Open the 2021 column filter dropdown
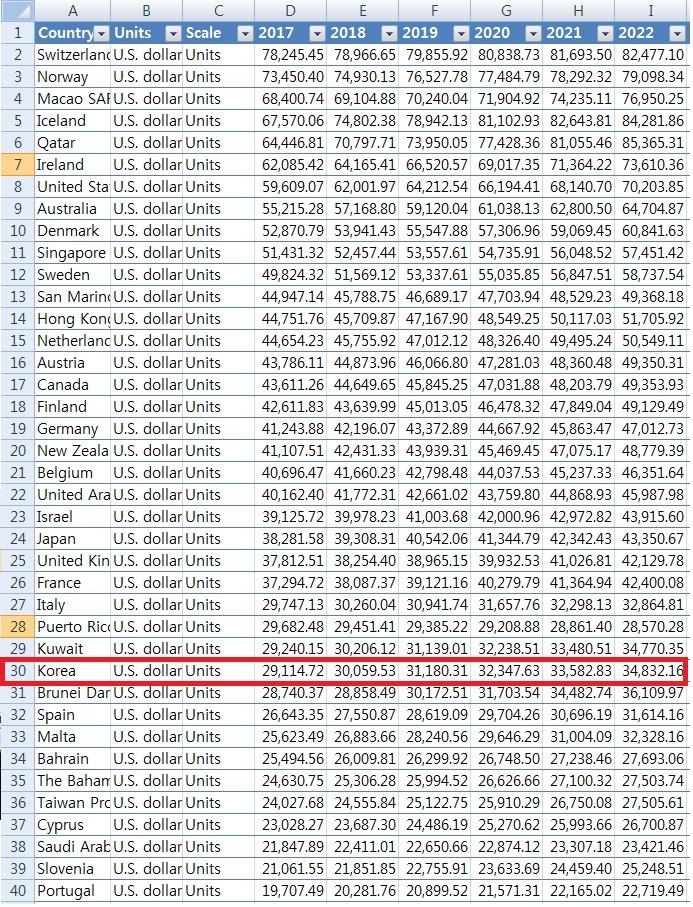 [605, 34]
